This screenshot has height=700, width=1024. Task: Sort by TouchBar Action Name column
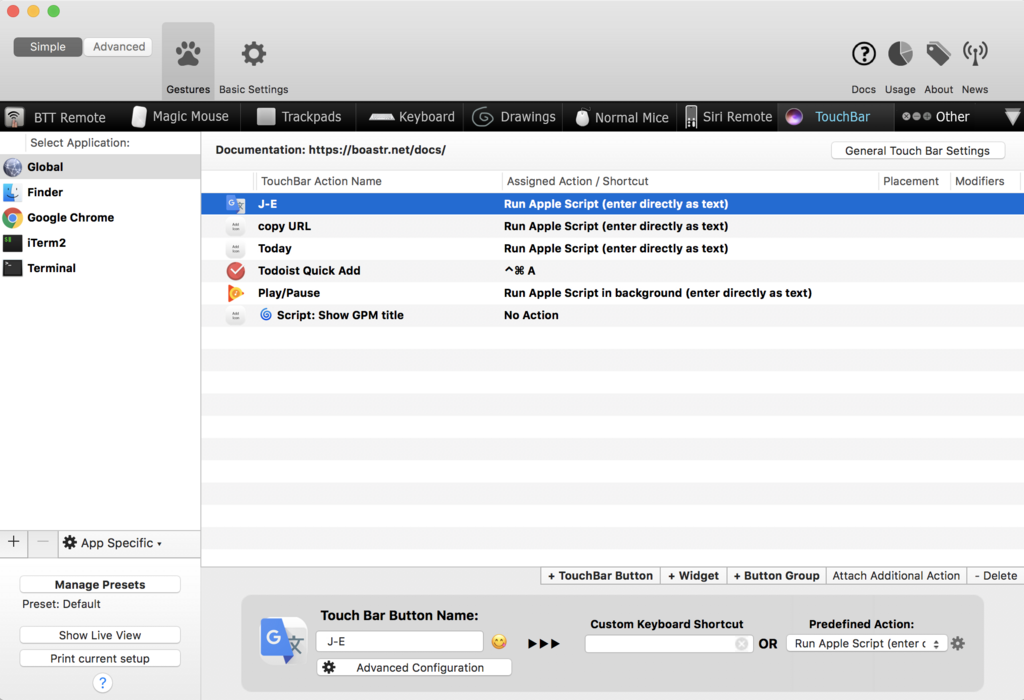[x=378, y=181]
